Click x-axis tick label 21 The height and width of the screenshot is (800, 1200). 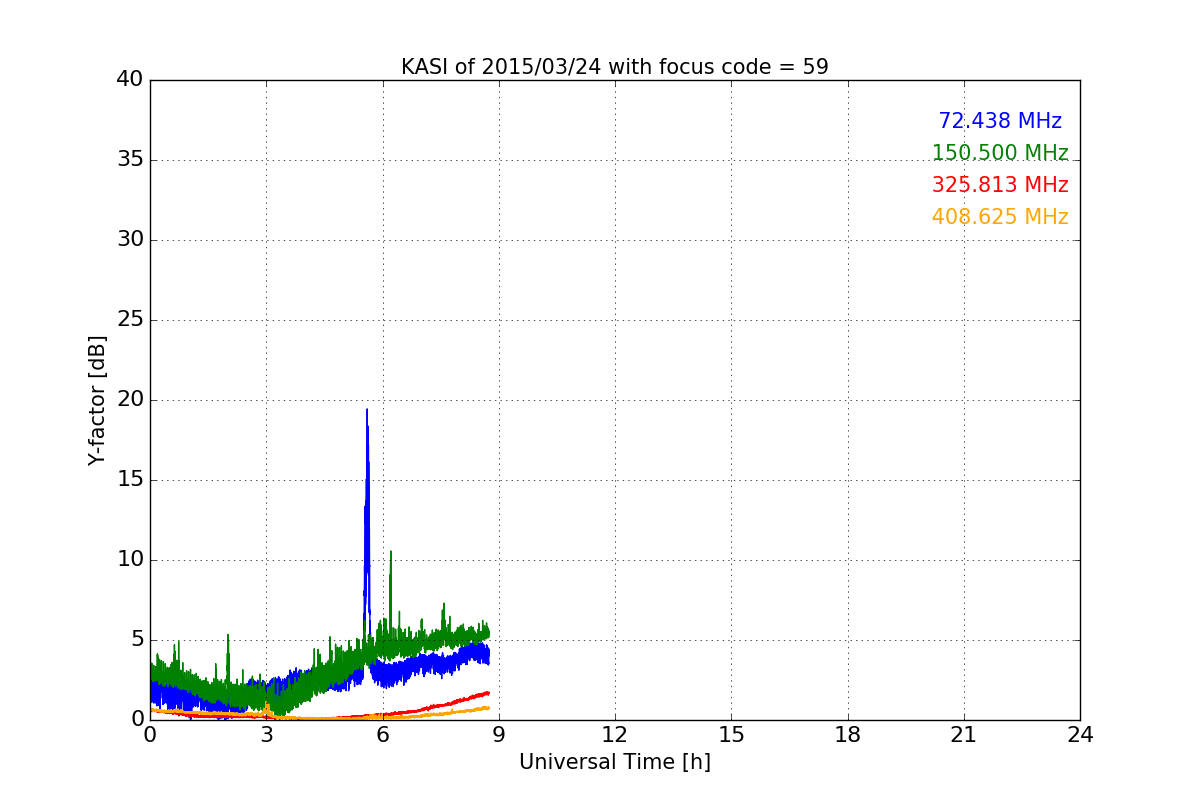click(964, 735)
